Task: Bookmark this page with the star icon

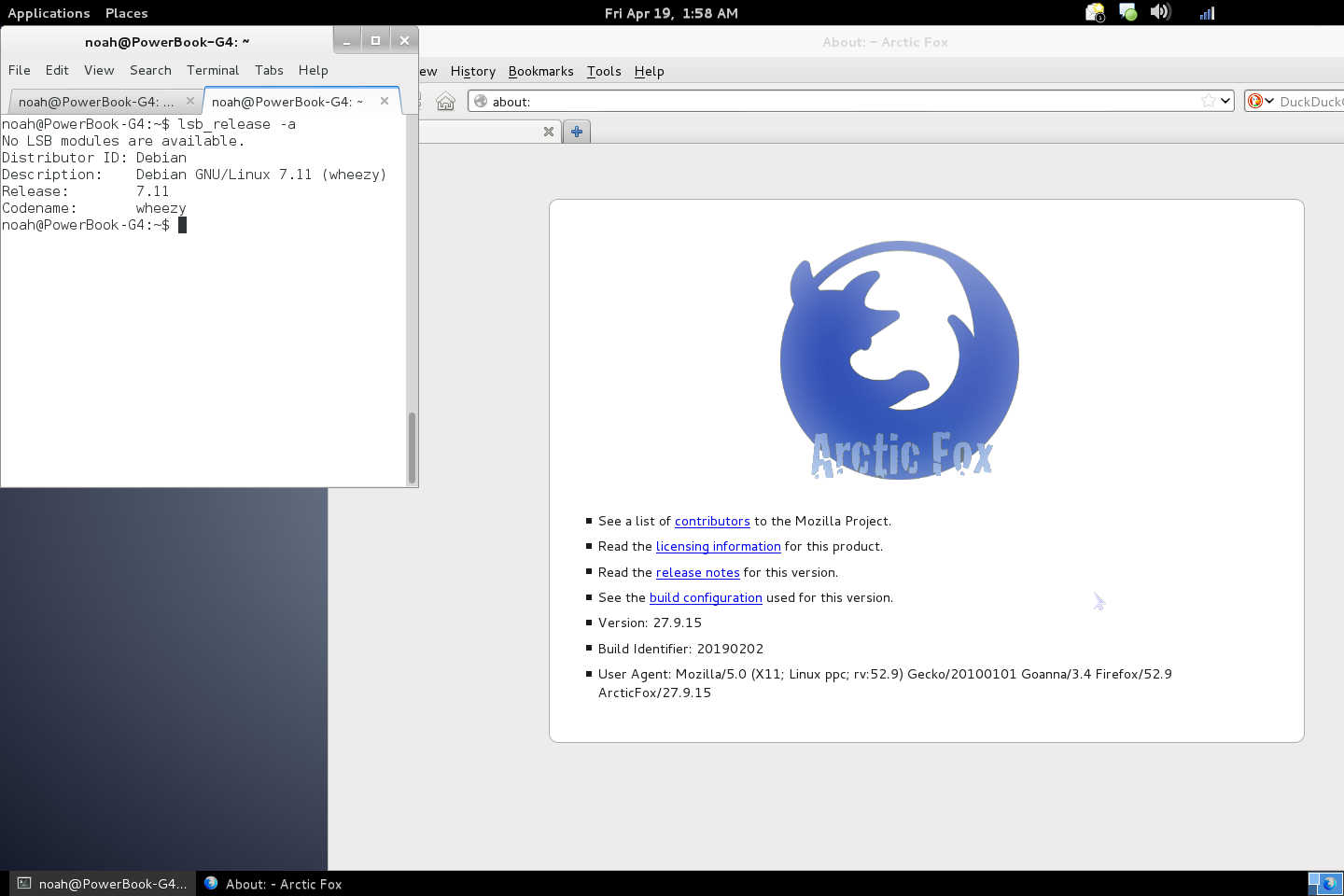Action: (1209, 101)
